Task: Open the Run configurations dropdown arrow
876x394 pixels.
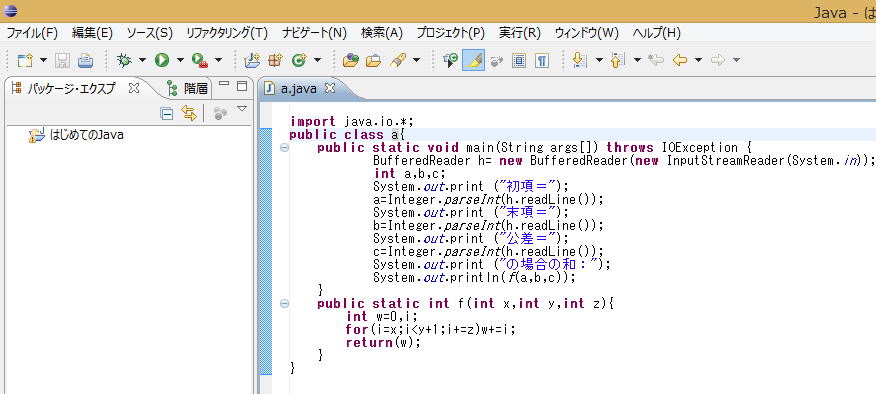Action: point(180,60)
